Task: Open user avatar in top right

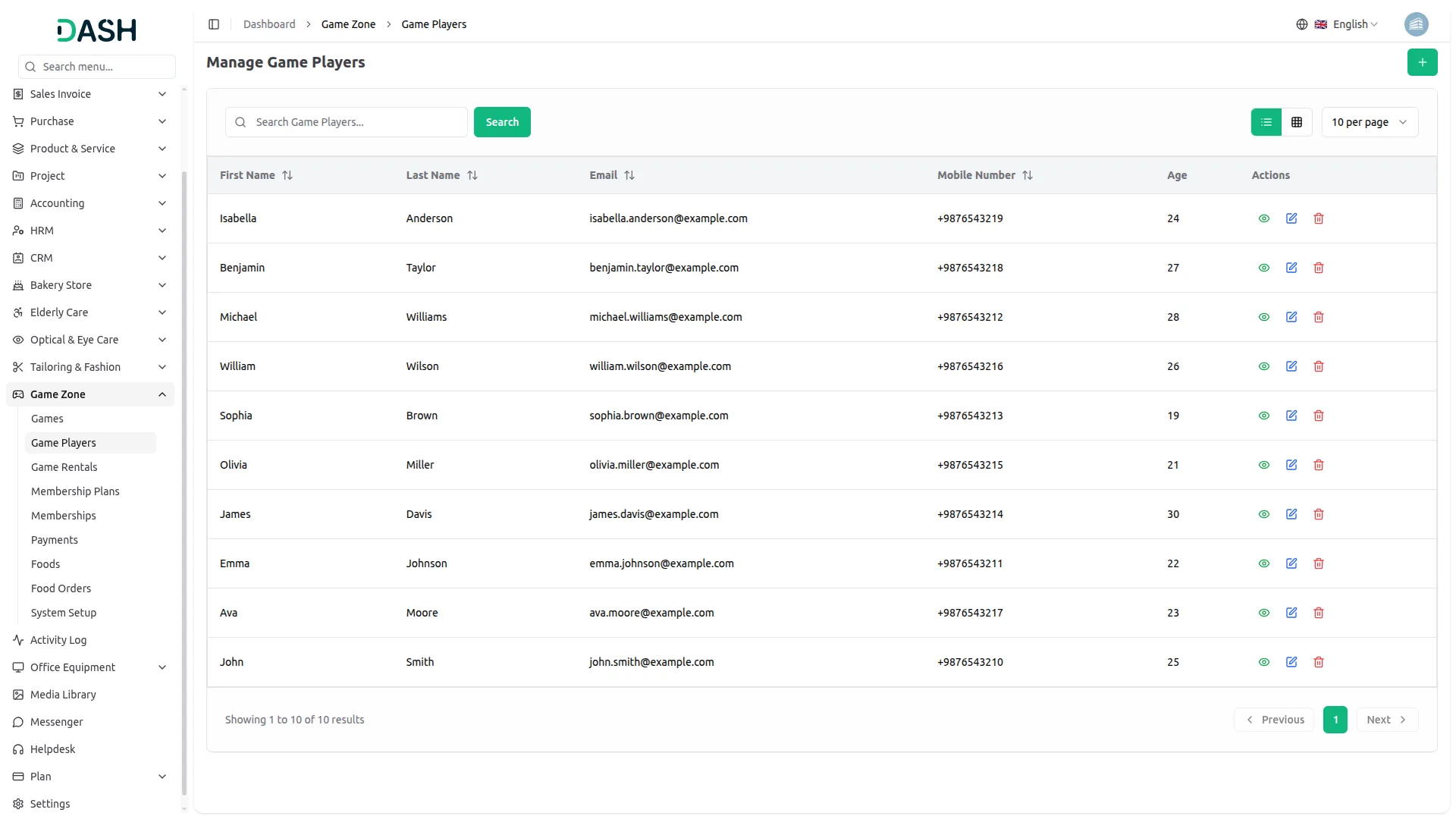Action: [x=1416, y=24]
